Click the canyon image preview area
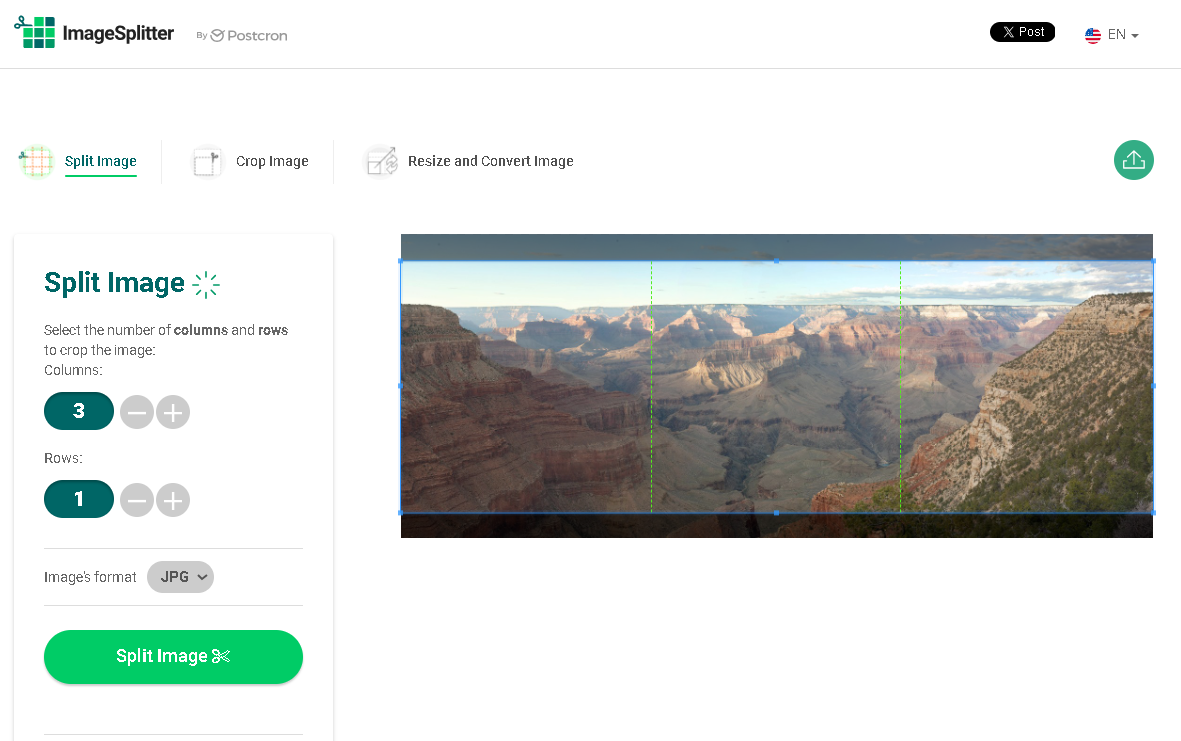The width and height of the screenshot is (1181, 741). click(x=777, y=387)
